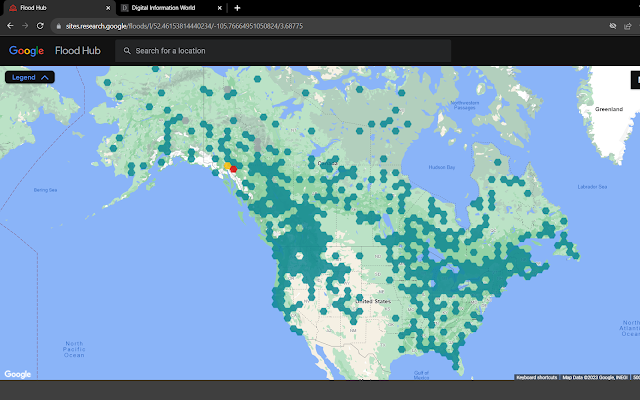Click the search magnifier icon
Image resolution: width=640 pixels, height=400 pixels.
click(x=127, y=51)
